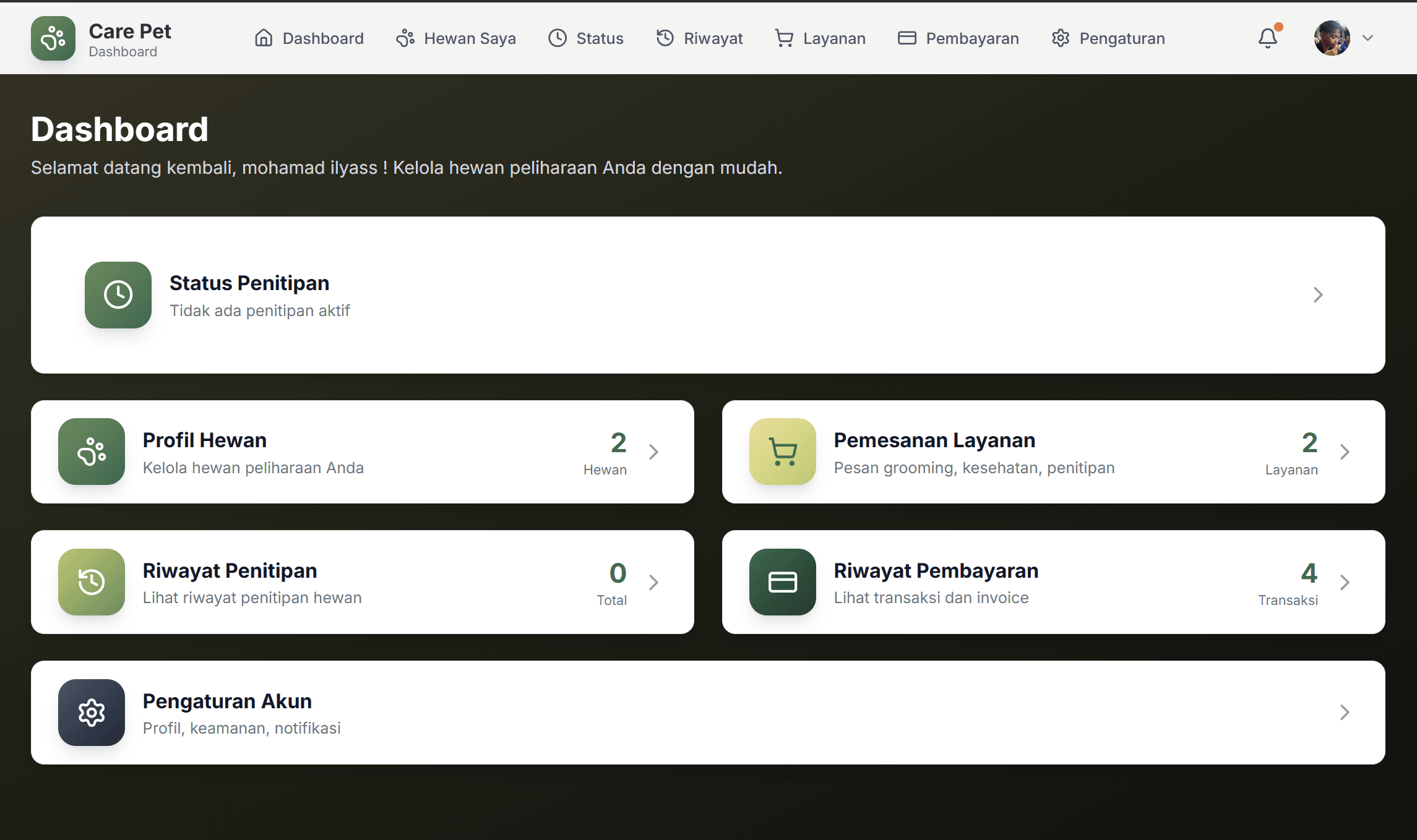This screenshot has height=840, width=1417.
Task: Open the Pembayaran nav item
Action: (x=958, y=38)
